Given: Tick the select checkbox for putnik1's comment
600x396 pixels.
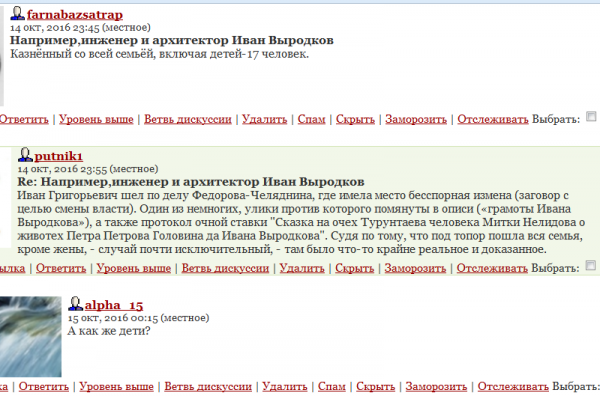Looking at the screenshot, I should (590, 265).
